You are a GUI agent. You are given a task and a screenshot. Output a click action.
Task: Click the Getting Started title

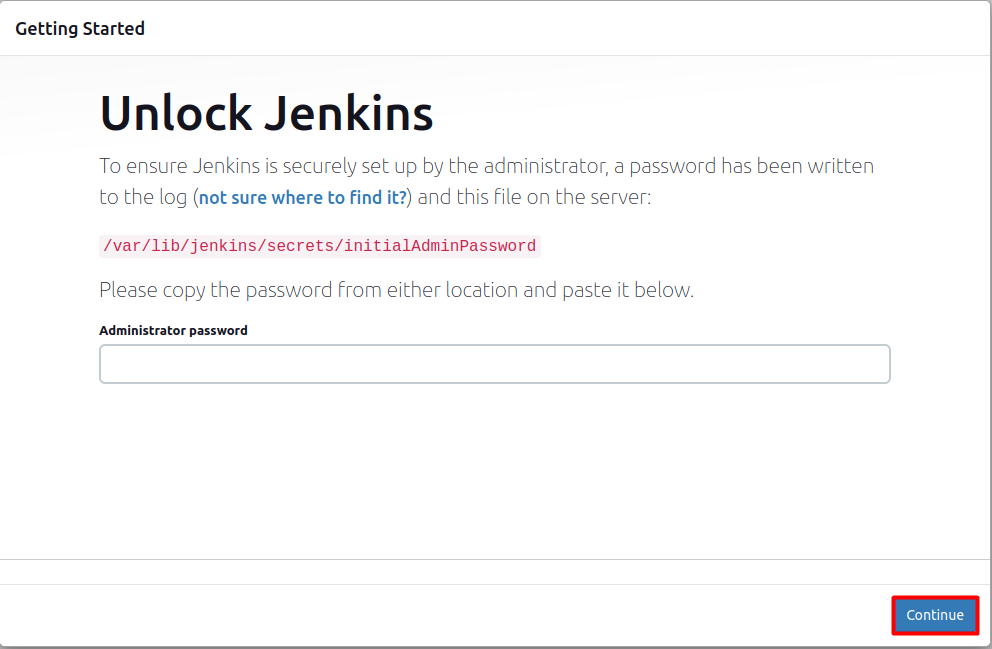tap(80, 28)
